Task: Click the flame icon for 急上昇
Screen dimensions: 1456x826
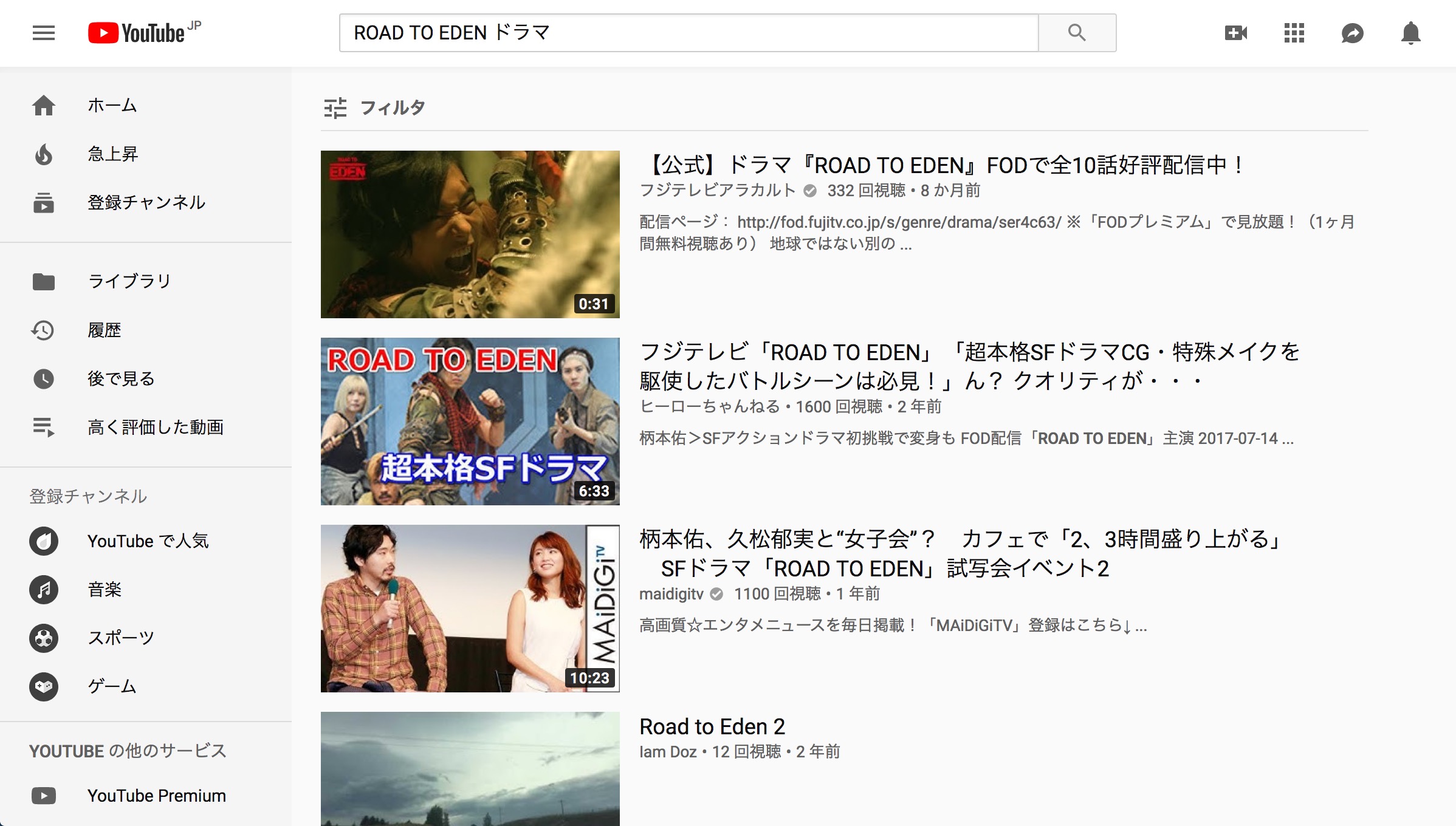Action: point(44,154)
